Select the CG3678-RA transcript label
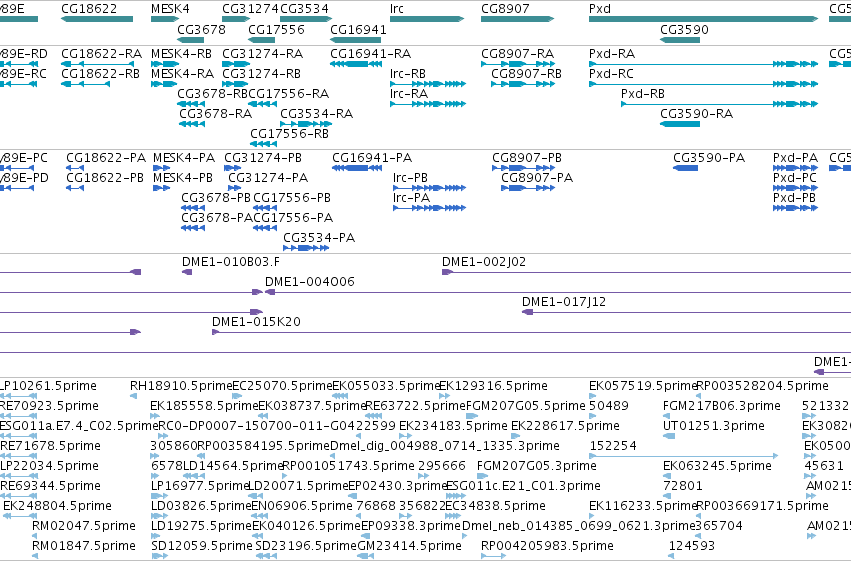 coord(215,114)
